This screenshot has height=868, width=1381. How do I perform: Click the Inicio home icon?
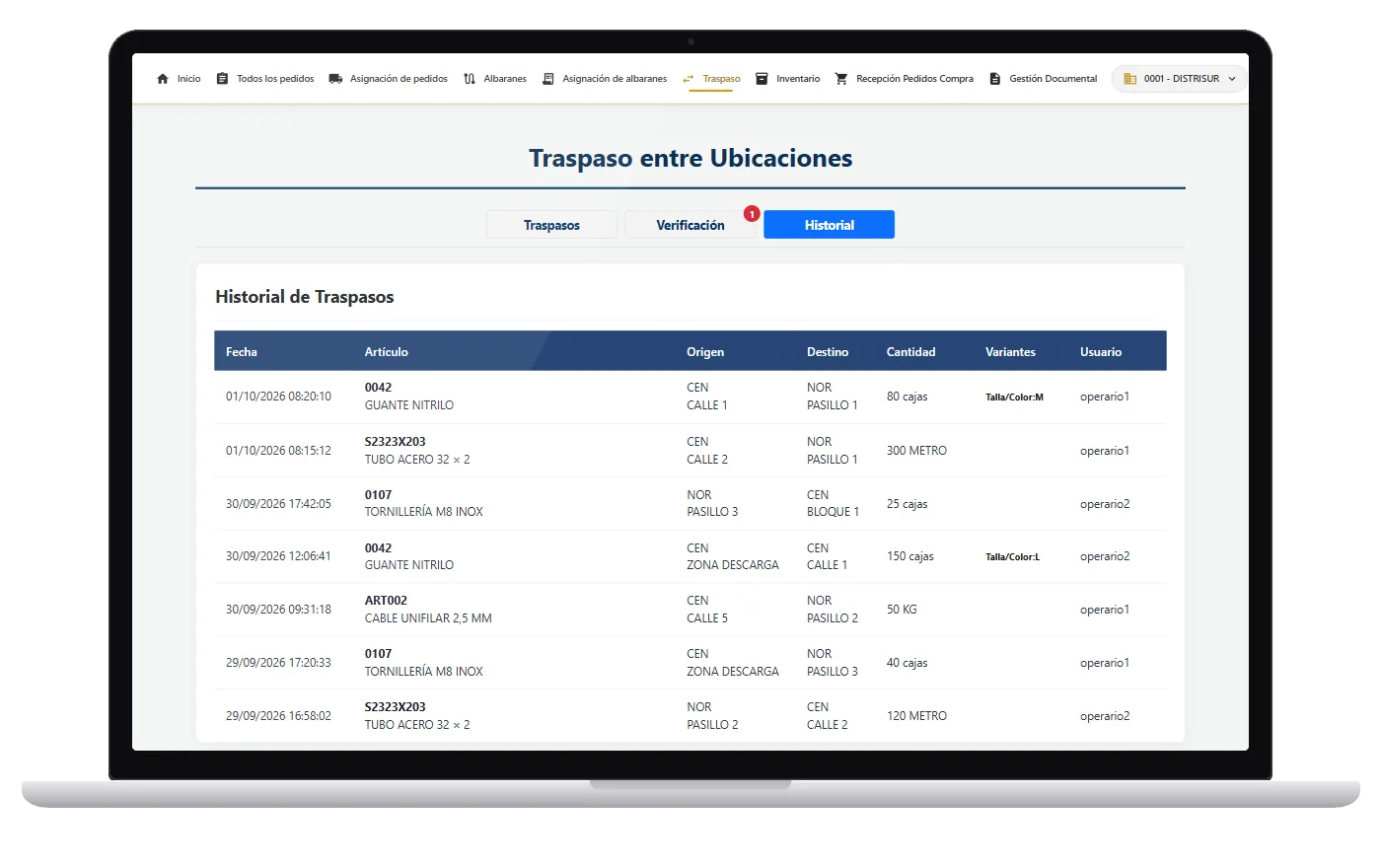[x=163, y=79]
